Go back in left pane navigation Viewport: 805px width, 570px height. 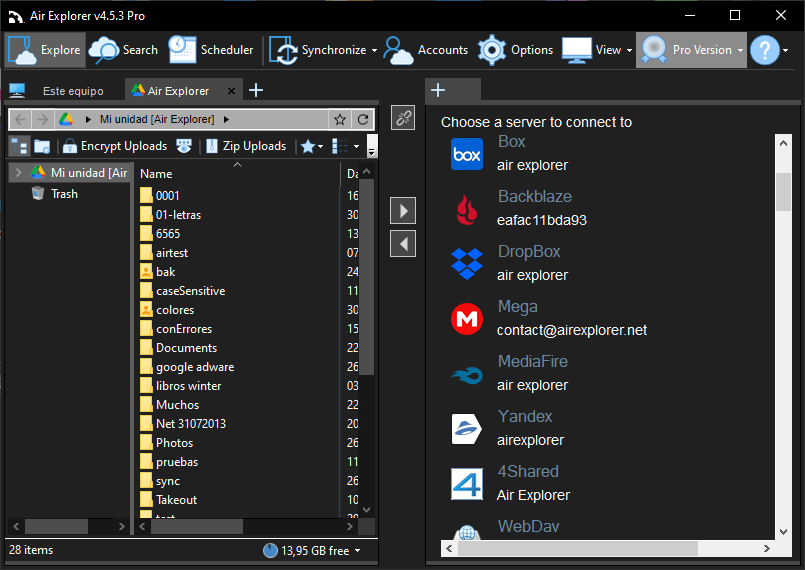[x=21, y=120]
